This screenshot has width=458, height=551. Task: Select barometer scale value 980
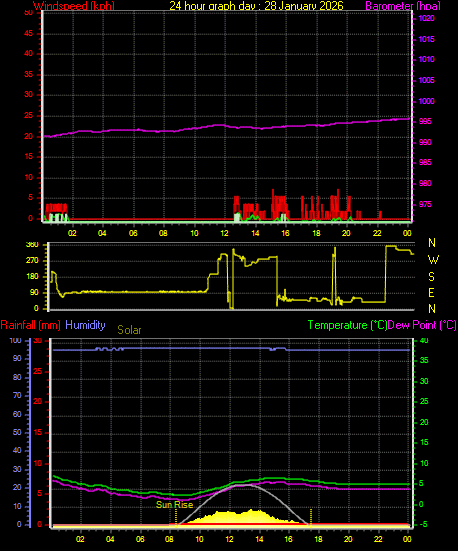425,183
